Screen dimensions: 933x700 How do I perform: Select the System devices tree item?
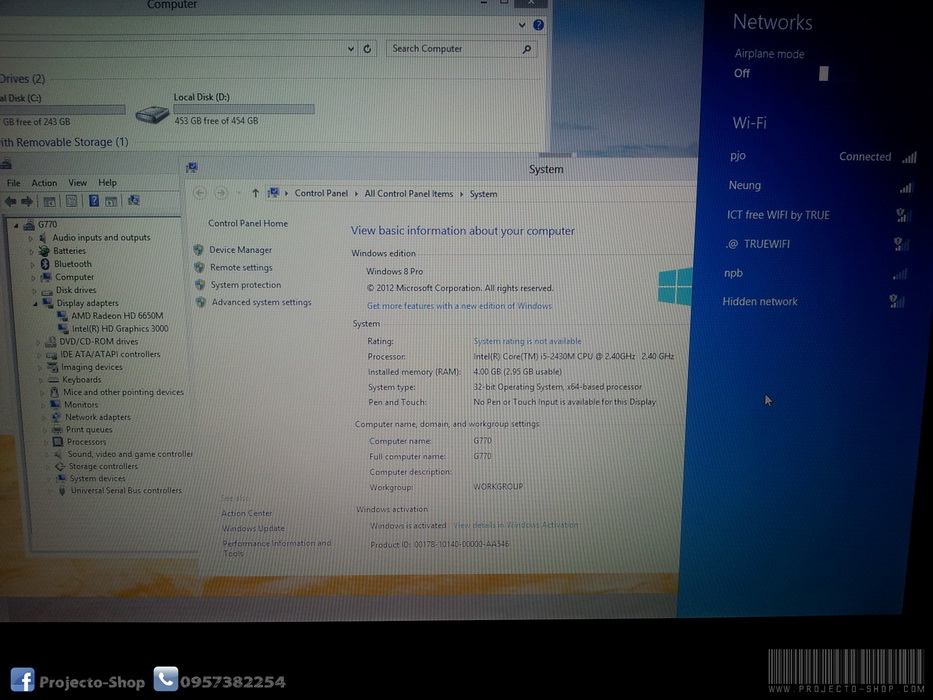click(x=97, y=479)
